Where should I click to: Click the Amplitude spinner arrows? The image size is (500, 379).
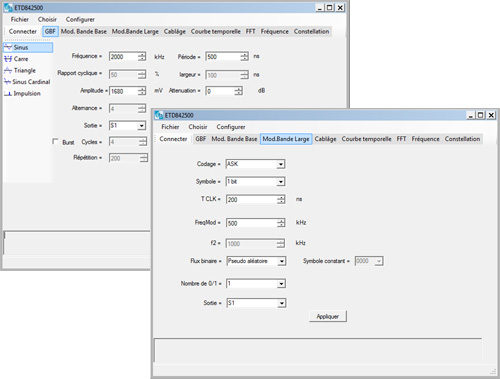142,91
